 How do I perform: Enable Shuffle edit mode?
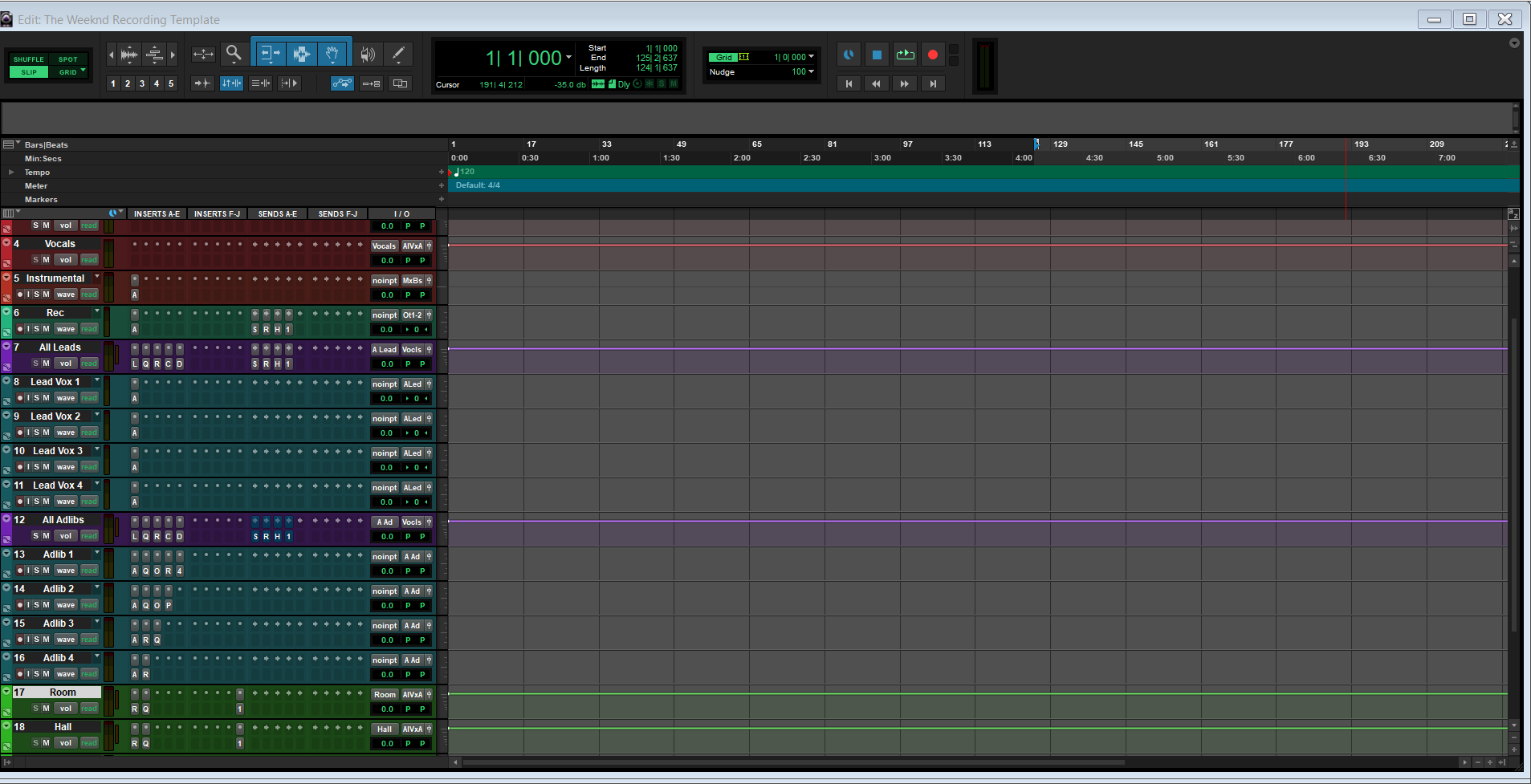tap(29, 59)
